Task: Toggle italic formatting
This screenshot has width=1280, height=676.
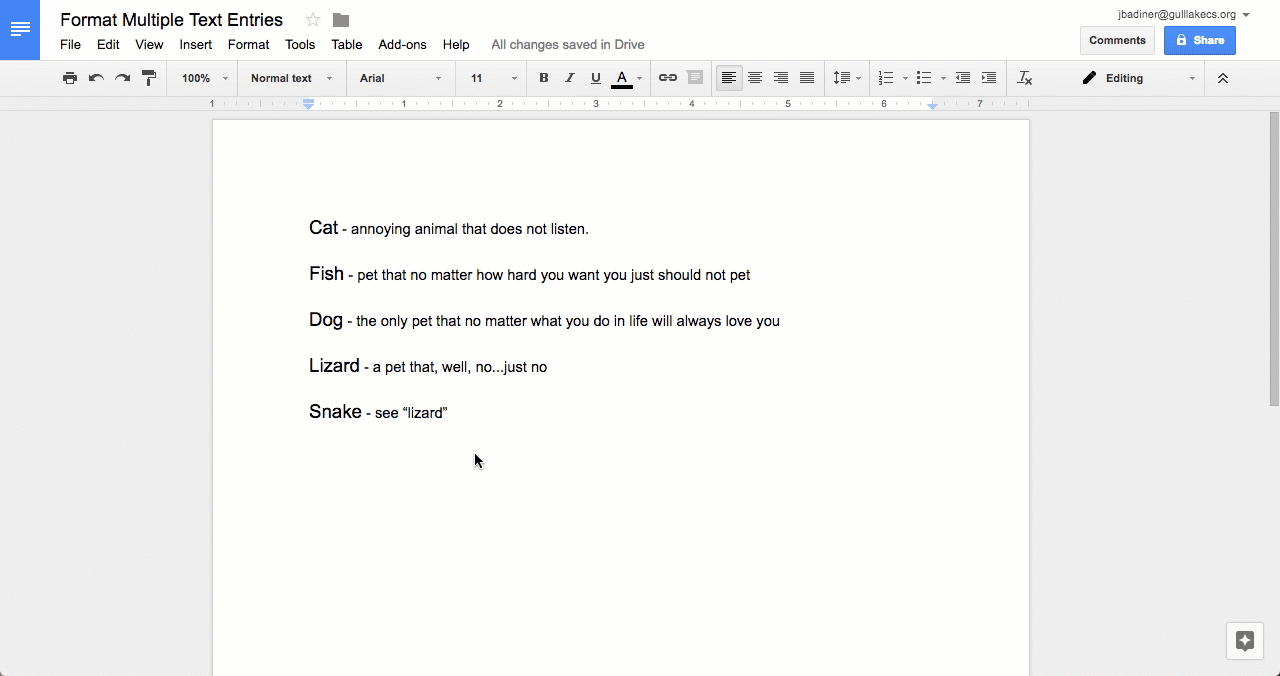Action: [570, 78]
